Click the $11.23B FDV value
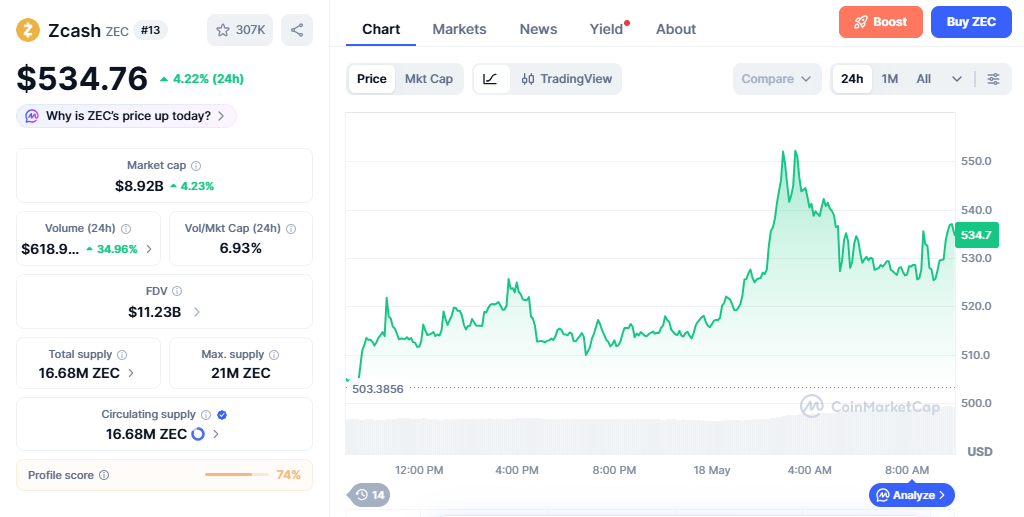The image size is (1024, 517). (155, 312)
